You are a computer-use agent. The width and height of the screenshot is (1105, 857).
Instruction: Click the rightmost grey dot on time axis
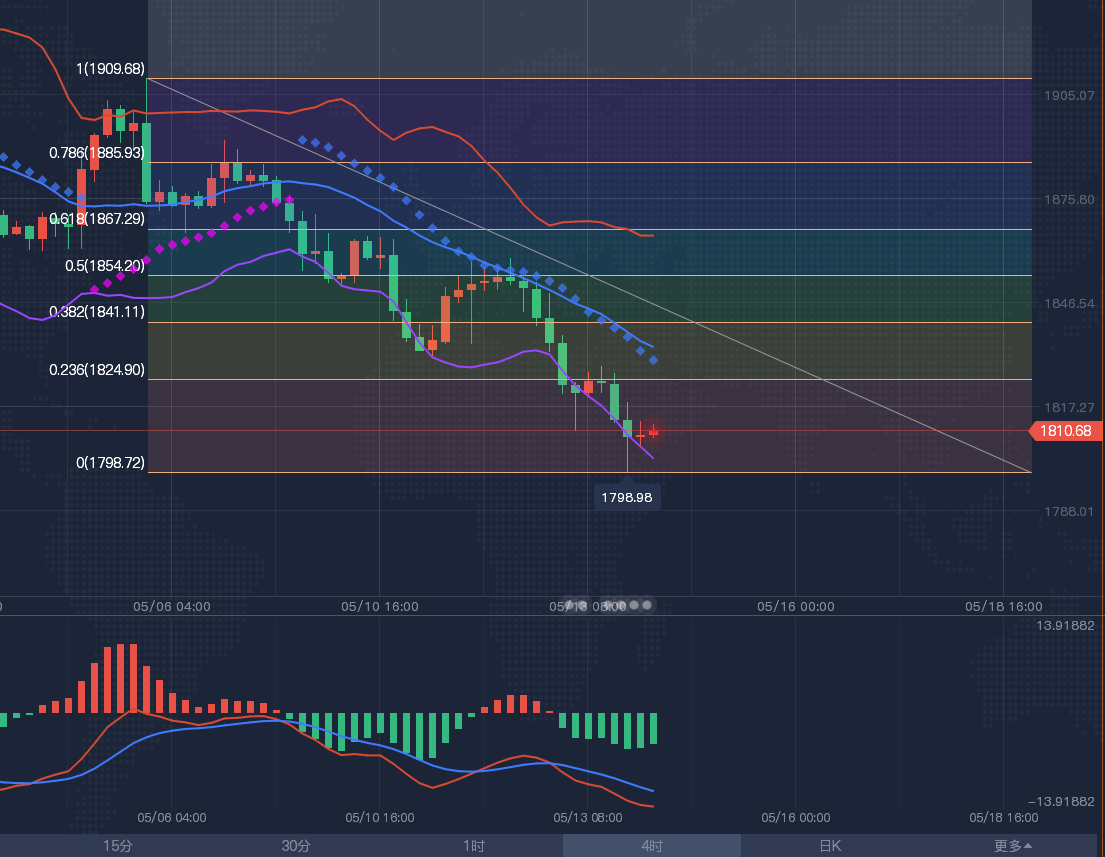pyautogui.click(x=647, y=605)
